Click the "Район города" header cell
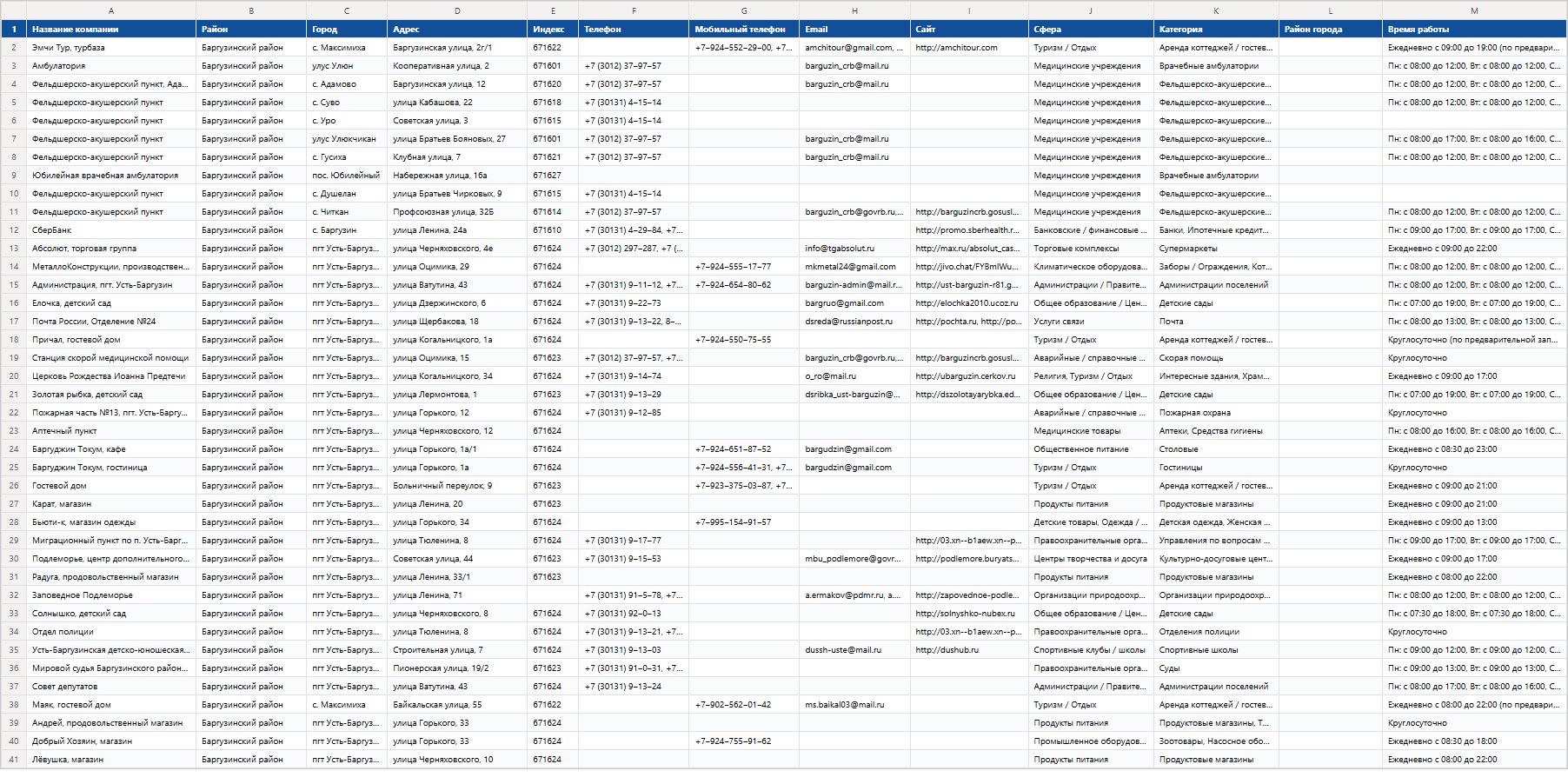The height and width of the screenshot is (784, 1568). 1331,29
